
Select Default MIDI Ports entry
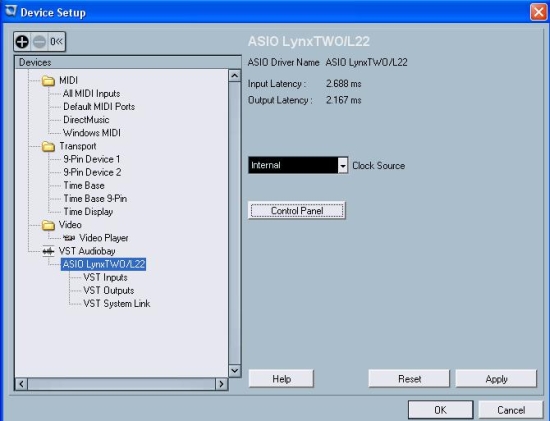99,107
